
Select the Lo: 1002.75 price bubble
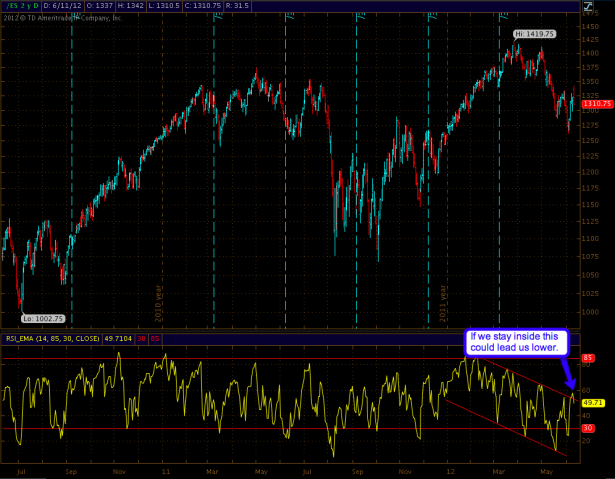43,318
